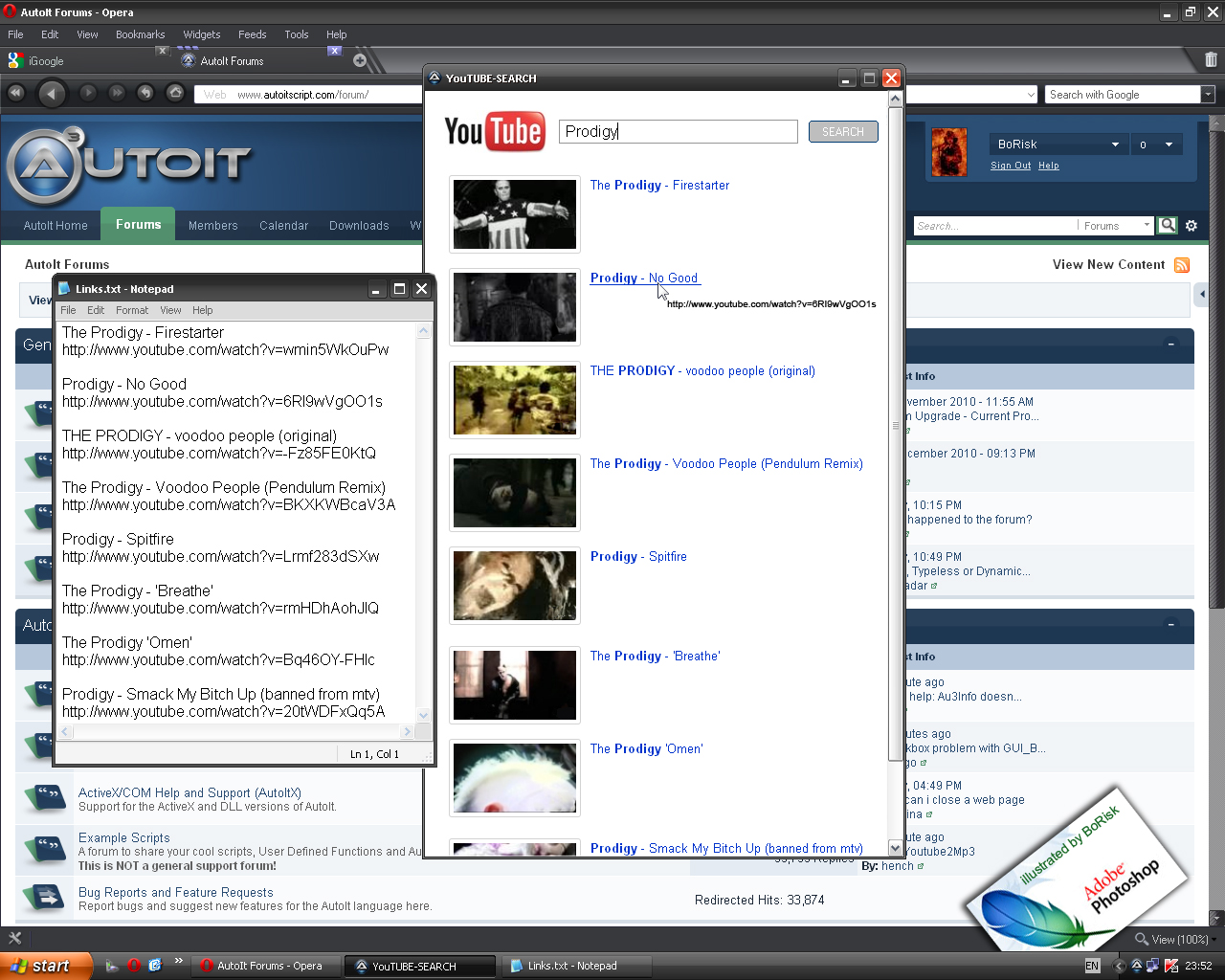Screen dimensions: 1225x980
Task: Click the system tray expand arrow
Action: point(1121,966)
